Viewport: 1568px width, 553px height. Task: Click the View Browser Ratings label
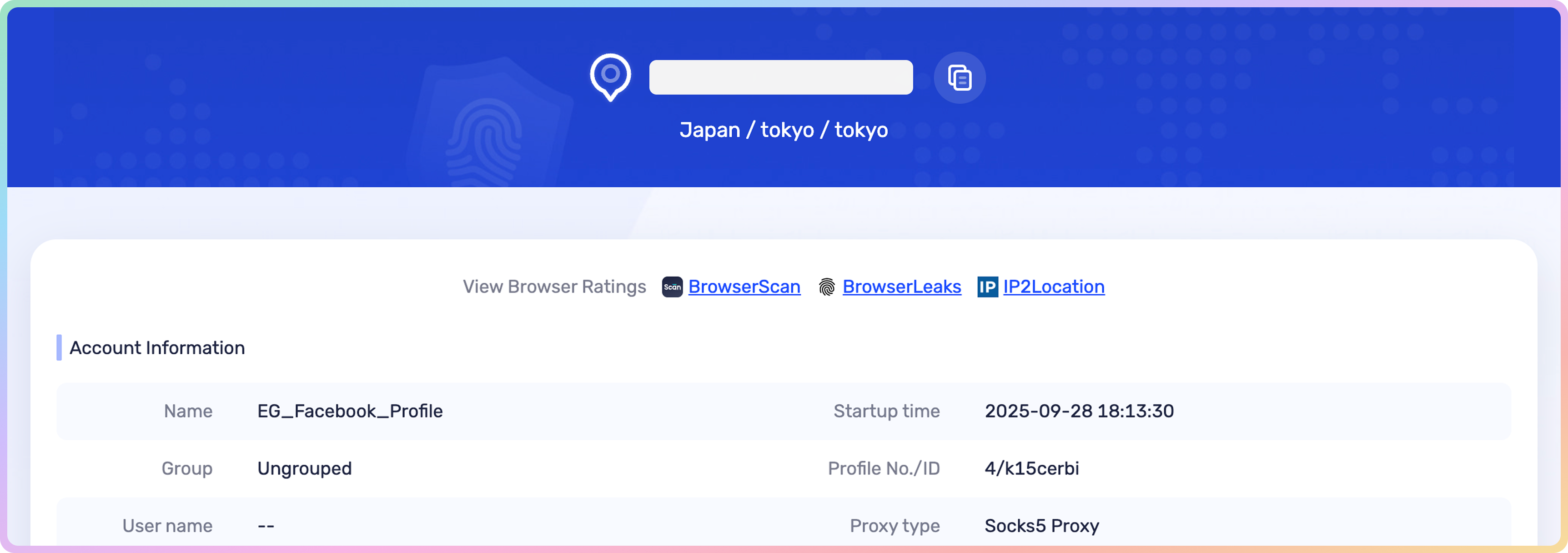(554, 287)
